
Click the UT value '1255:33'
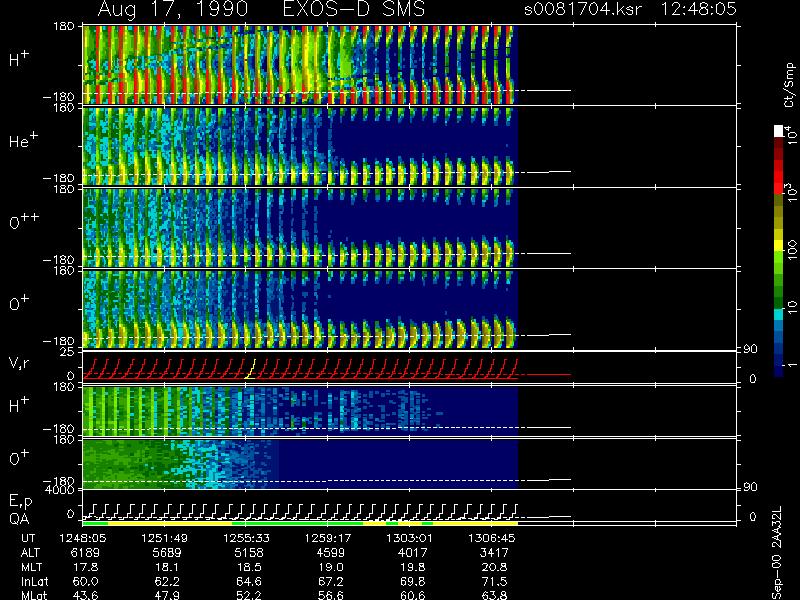(x=246, y=538)
